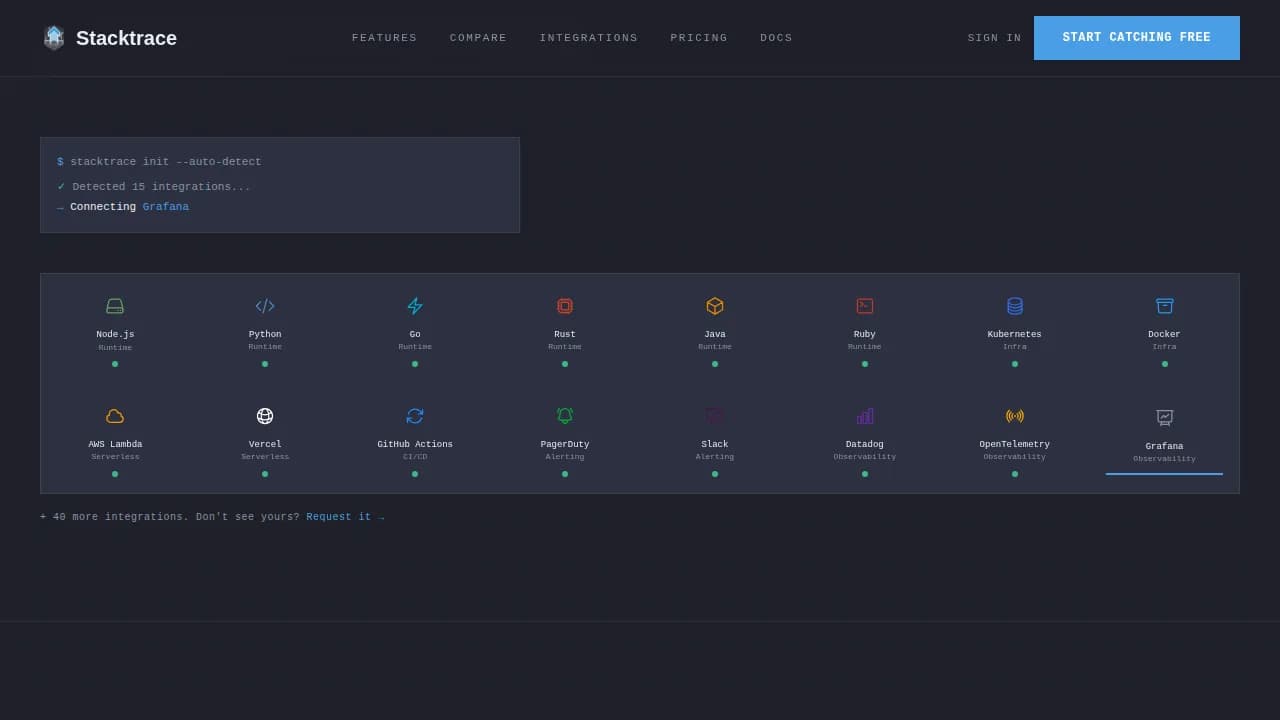Click the Python label text
The width and height of the screenshot is (1280, 720).
(x=265, y=334)
